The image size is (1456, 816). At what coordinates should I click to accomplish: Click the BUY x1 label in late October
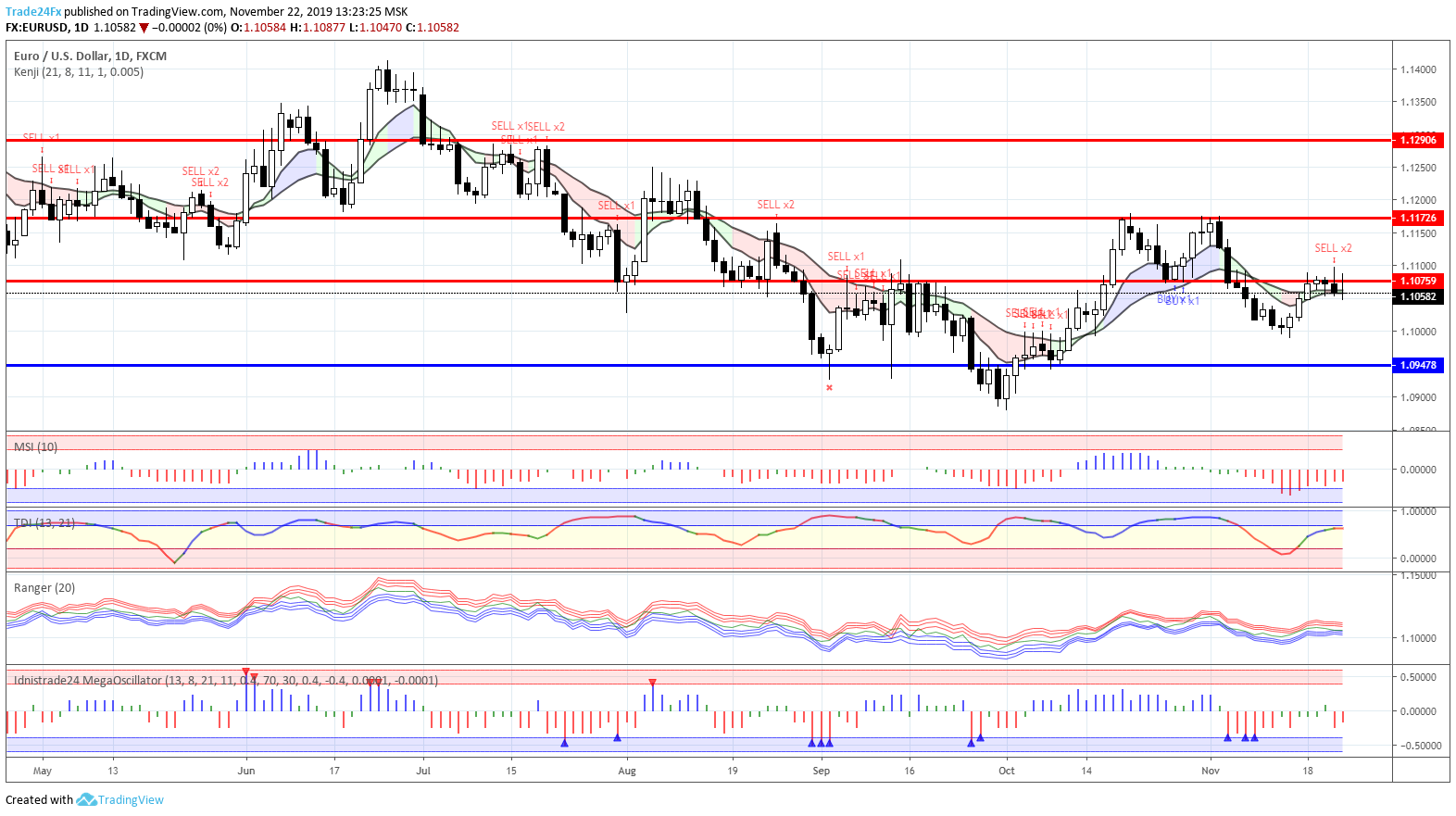[x=1182, y=301]
